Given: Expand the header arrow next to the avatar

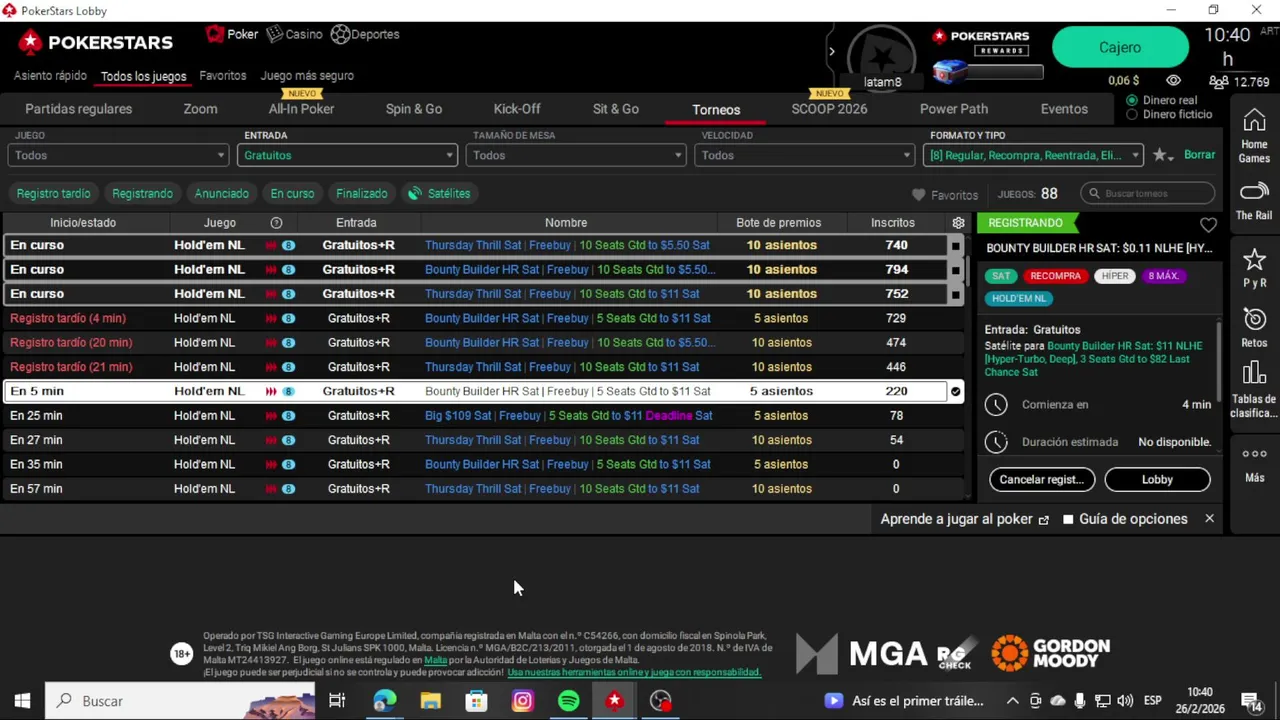Looking at the screenshot, I should 831,51.
